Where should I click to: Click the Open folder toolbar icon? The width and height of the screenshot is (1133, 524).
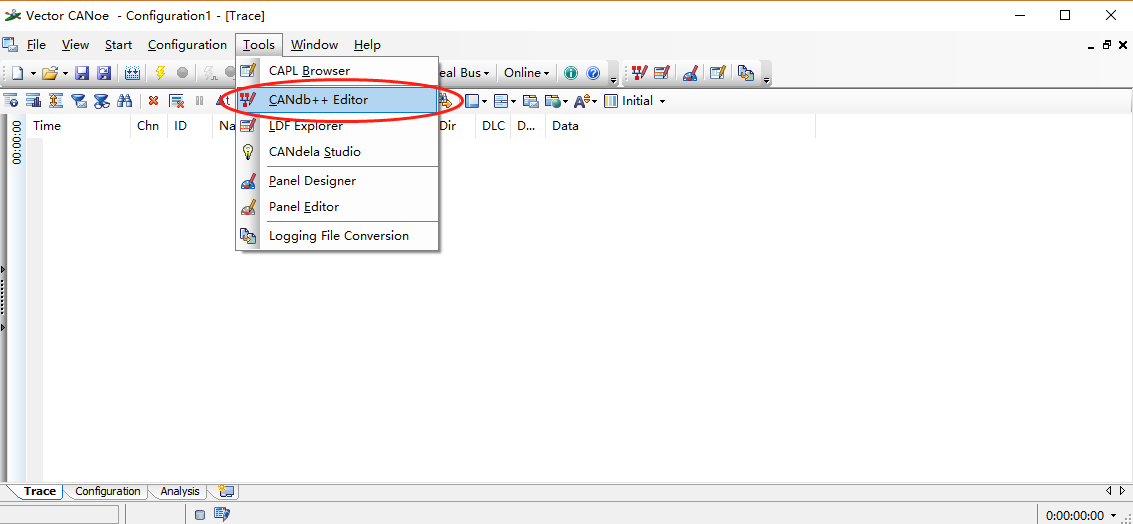pyautogui.click(x=49, y=73)
